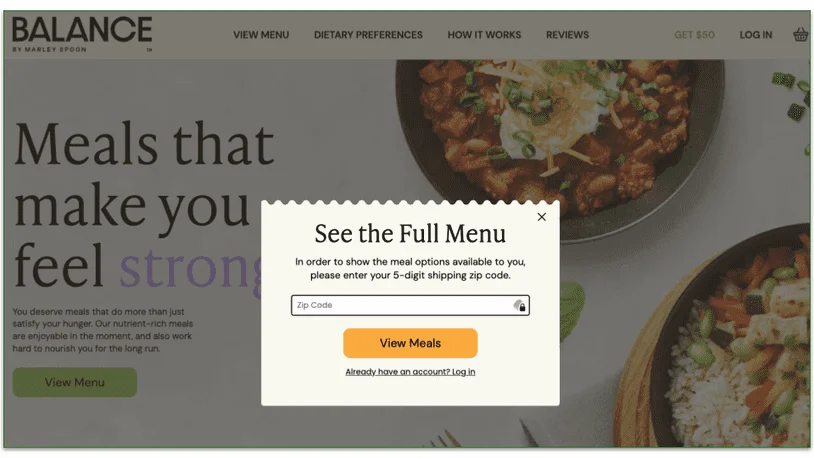
Task: Click the green View Menu hero button
Action: (75, 383)
